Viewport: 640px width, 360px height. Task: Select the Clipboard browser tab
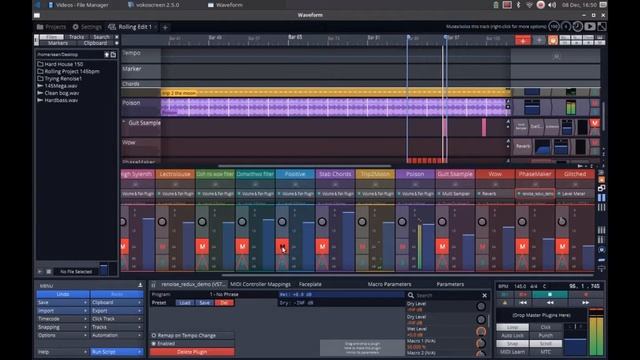coord(95,43)
